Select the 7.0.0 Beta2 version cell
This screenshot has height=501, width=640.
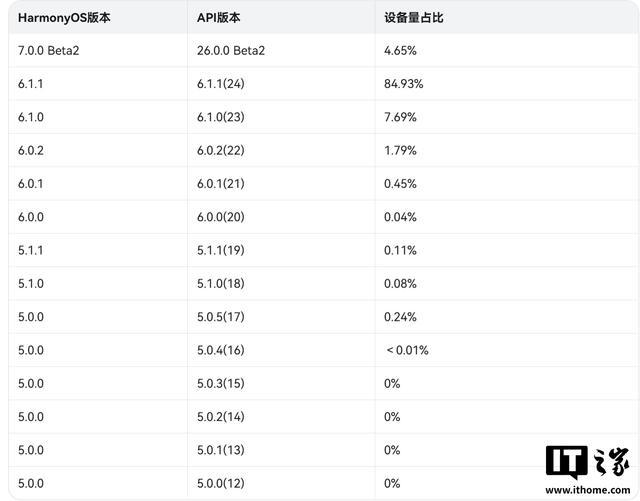point(49,51)
